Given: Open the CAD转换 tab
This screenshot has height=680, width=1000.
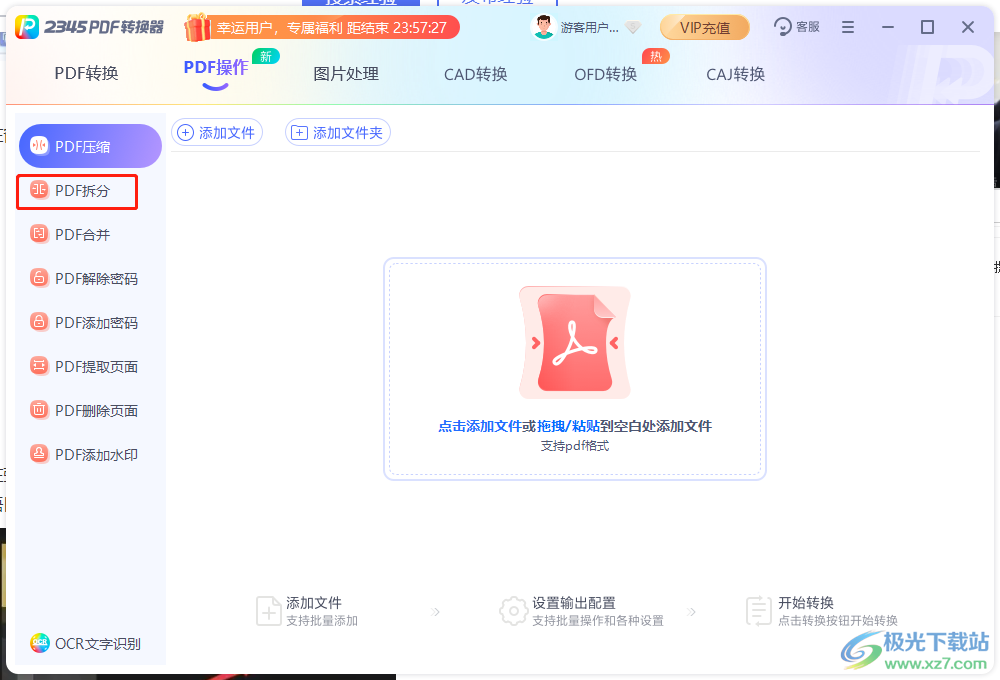Looking at the screenshot, I should tap(476, 74).
